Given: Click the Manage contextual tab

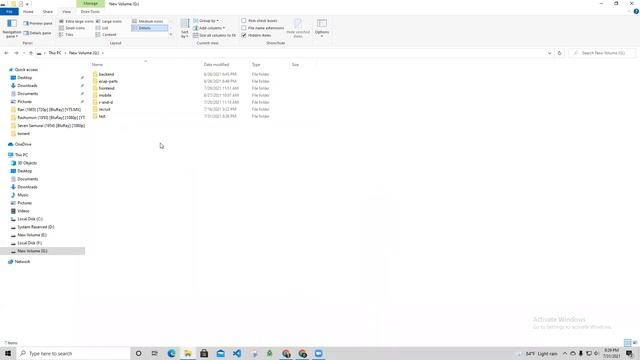Looking at the screenshot, I should [x=90, y=4].
